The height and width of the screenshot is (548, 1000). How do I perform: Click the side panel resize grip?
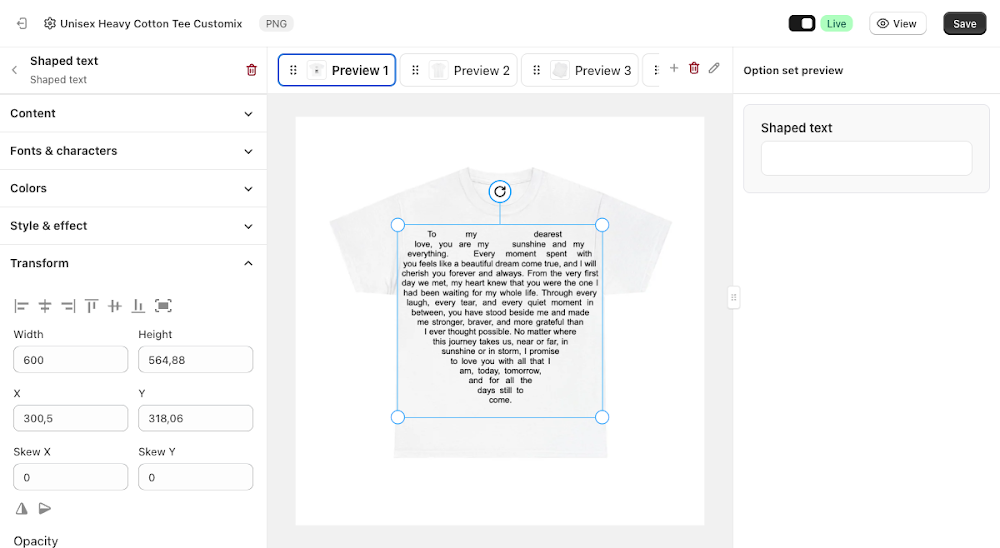tap(733, 297)
